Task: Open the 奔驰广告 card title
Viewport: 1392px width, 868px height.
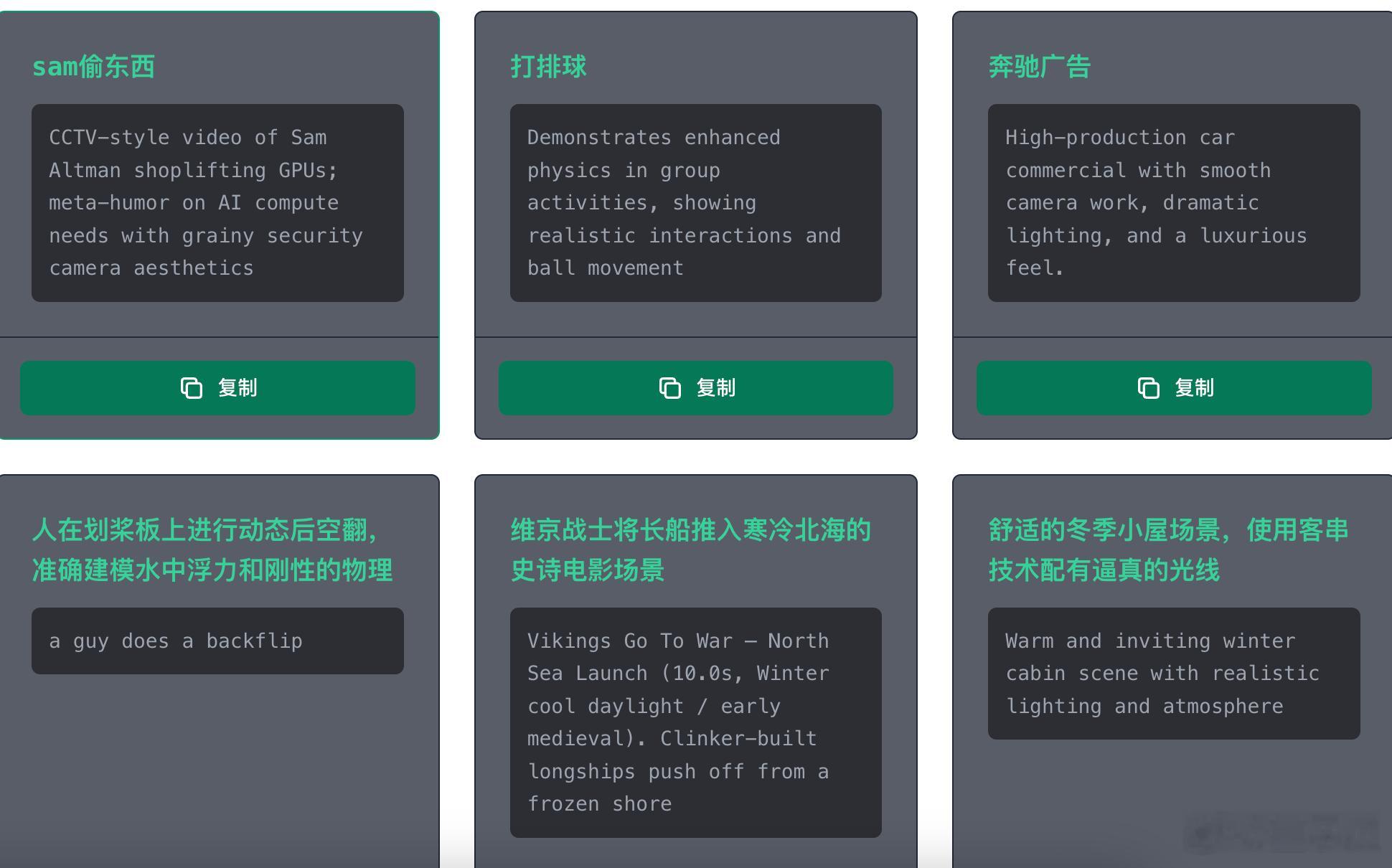Action: pos(1039,67)
